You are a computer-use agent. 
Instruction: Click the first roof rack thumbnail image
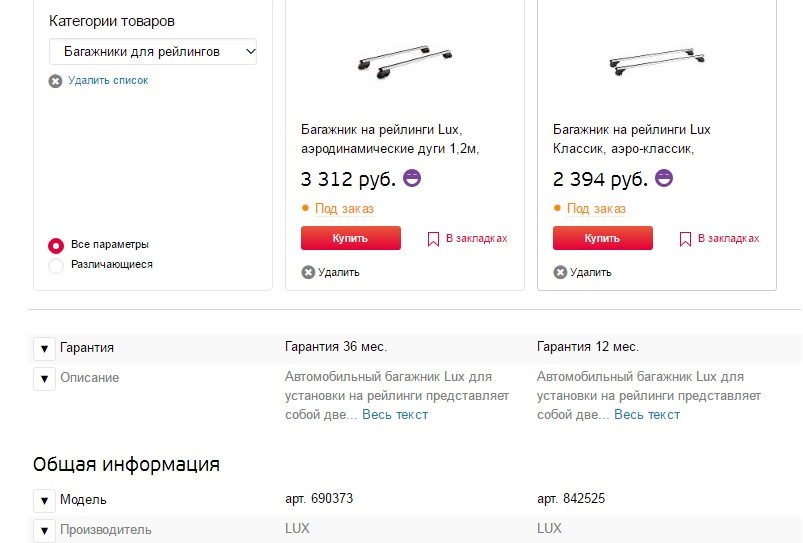[405, 61]
